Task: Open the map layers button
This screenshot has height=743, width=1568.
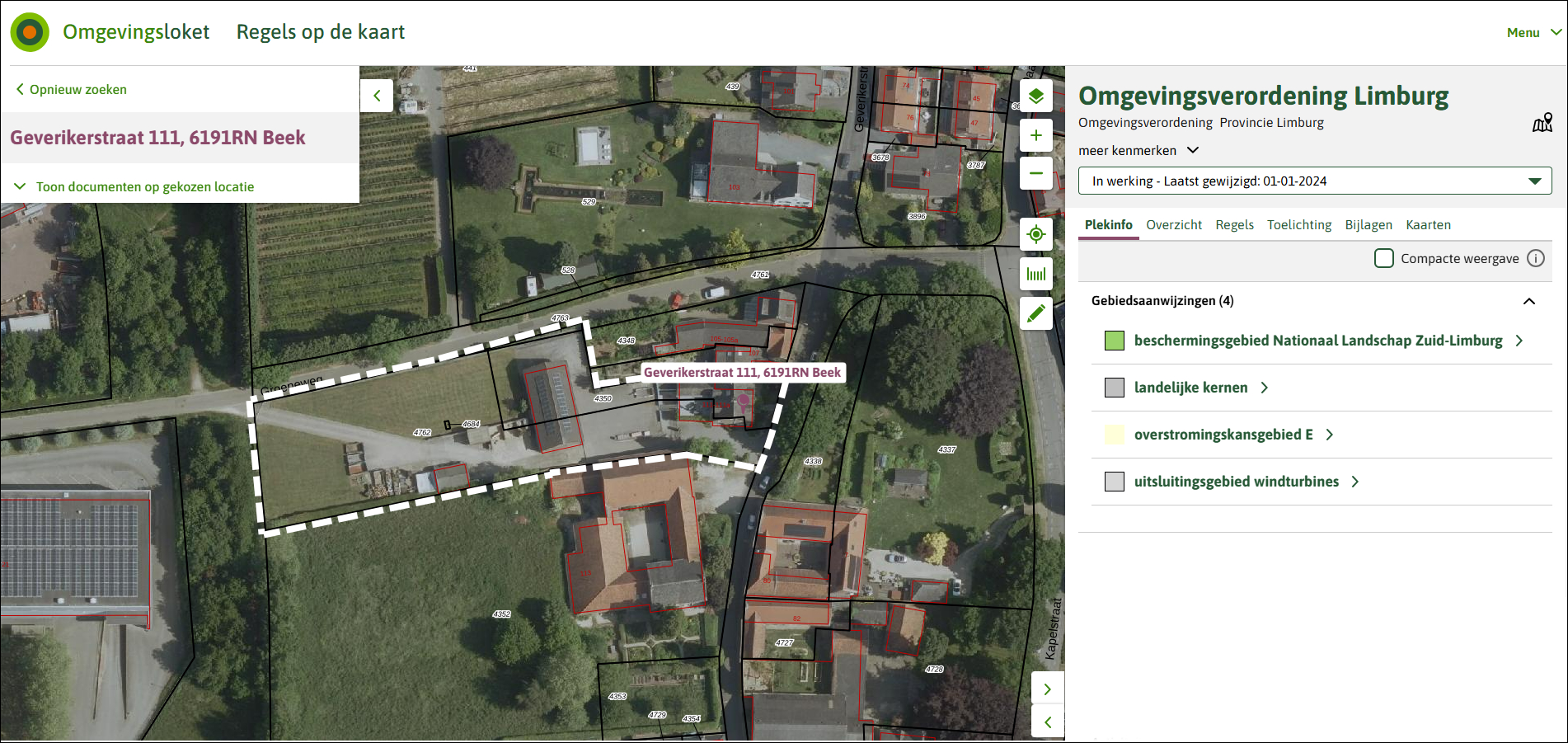Action: tap(1036, 96)
